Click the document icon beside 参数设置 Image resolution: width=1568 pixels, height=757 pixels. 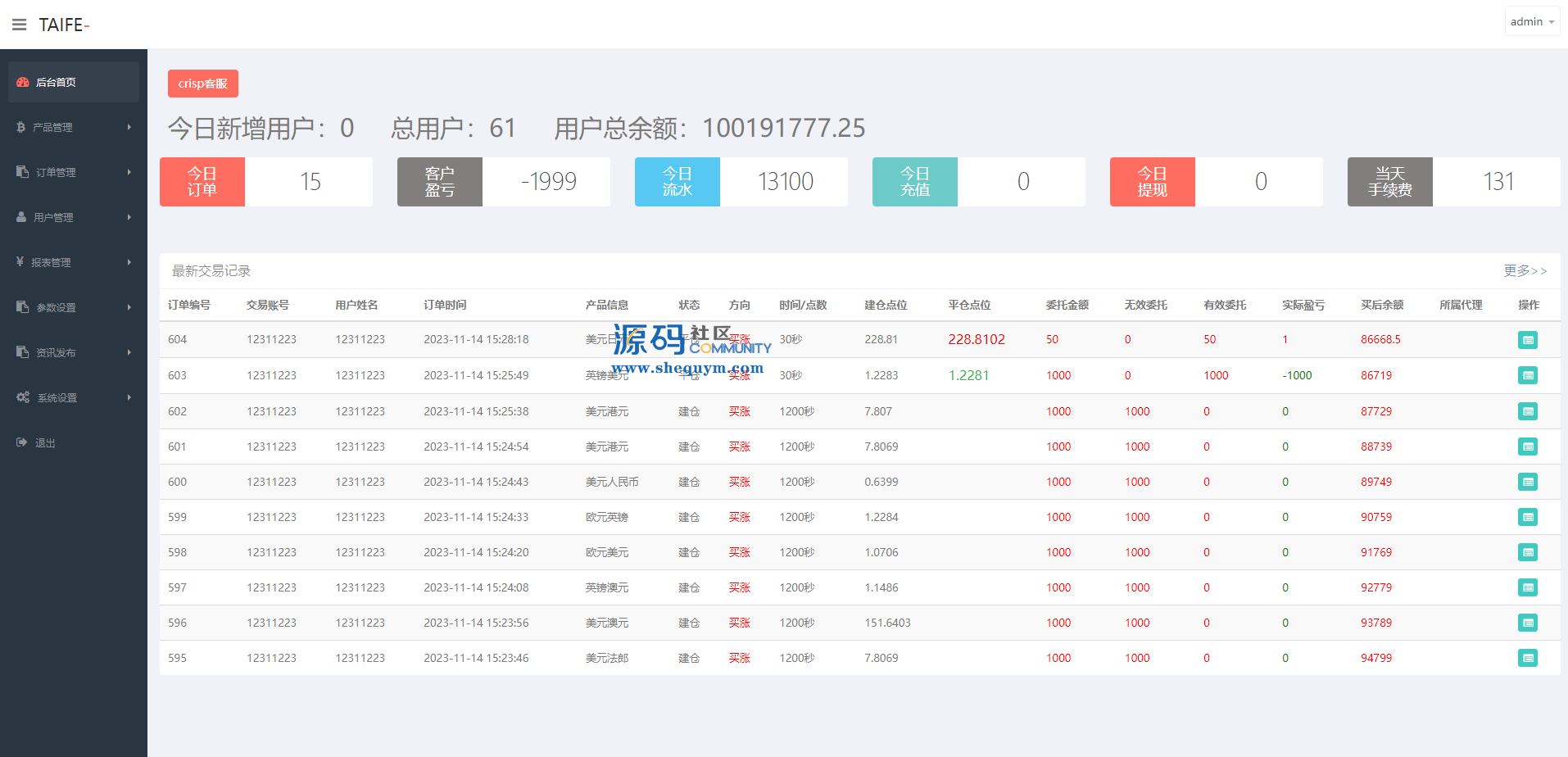pyautogui.click(x=22, y=307)
